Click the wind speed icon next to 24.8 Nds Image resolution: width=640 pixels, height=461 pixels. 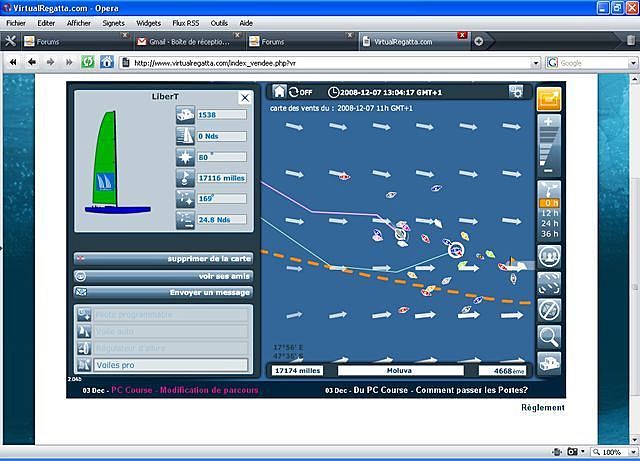[185, 220]
